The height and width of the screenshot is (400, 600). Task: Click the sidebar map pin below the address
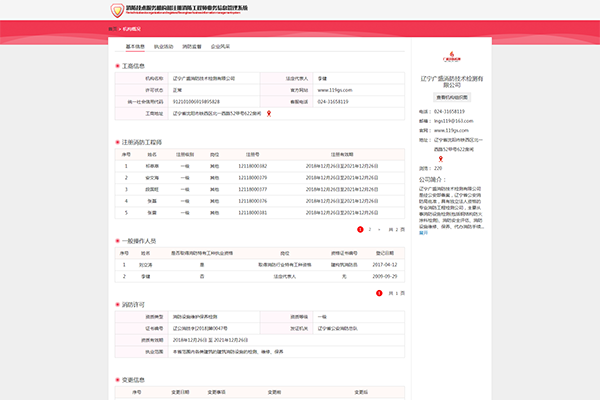440,158
